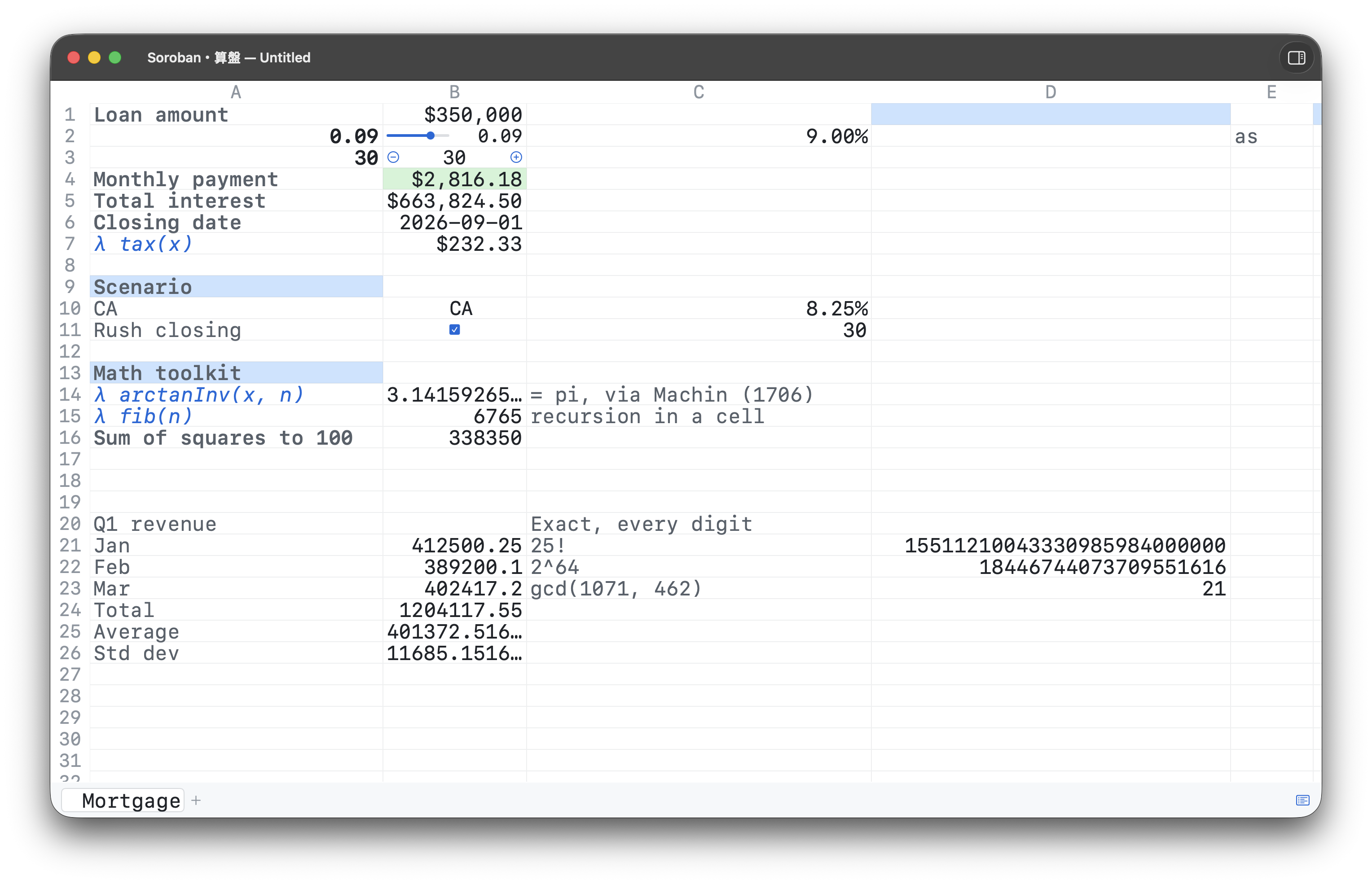The image size is (1372, 884).
Task: Select the CA cell in column B
Action: tap(454, 308)
